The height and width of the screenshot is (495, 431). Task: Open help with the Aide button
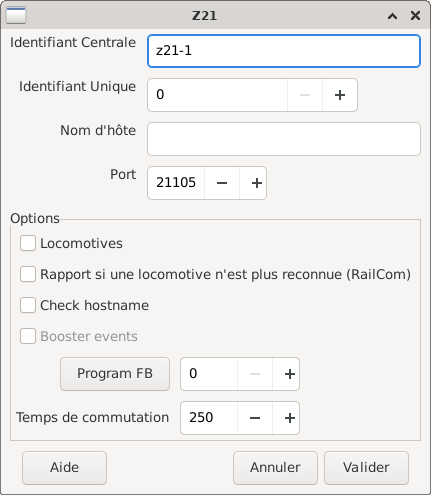click(64, 468)
